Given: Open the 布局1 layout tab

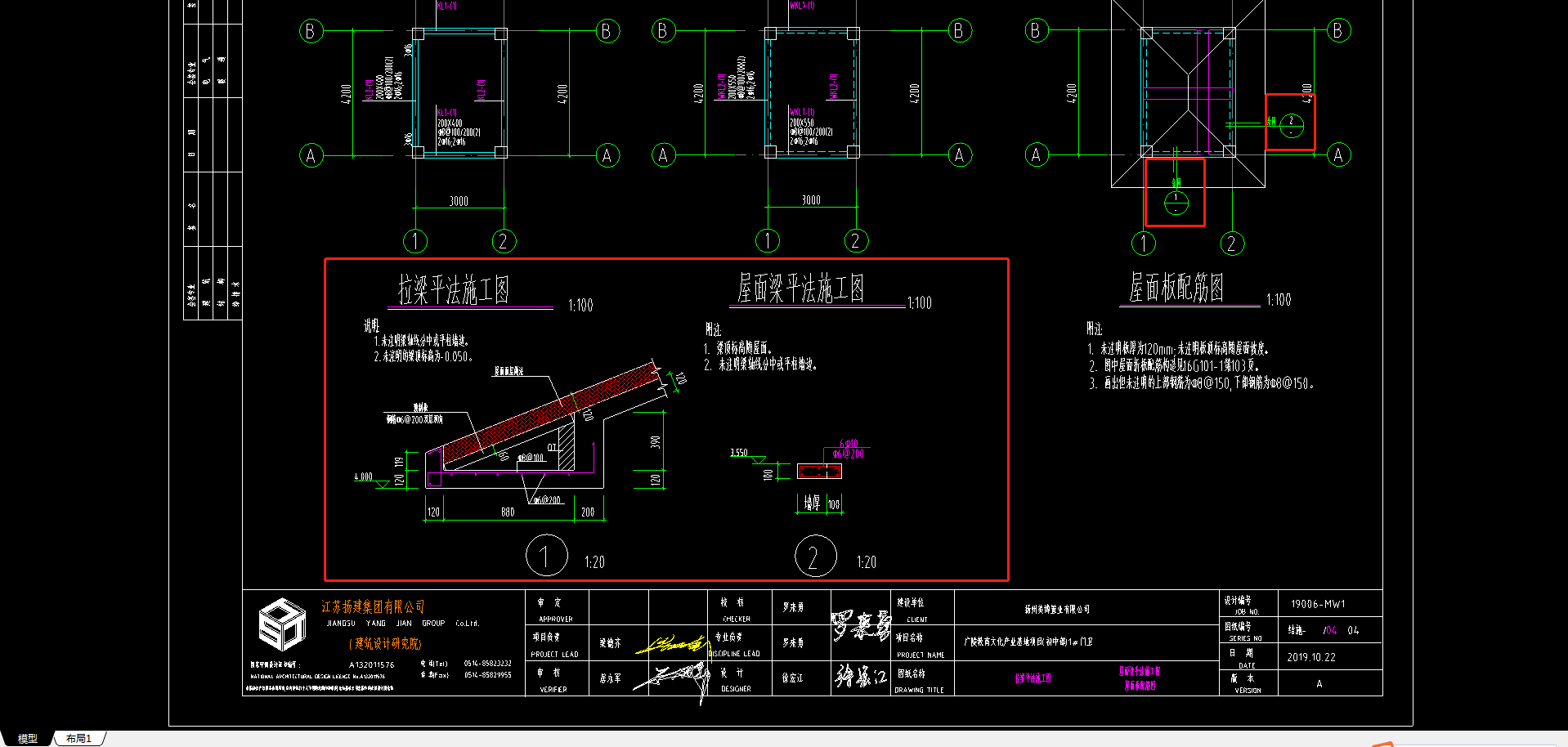Looking at the screenshot, I should tap(78, 738).
